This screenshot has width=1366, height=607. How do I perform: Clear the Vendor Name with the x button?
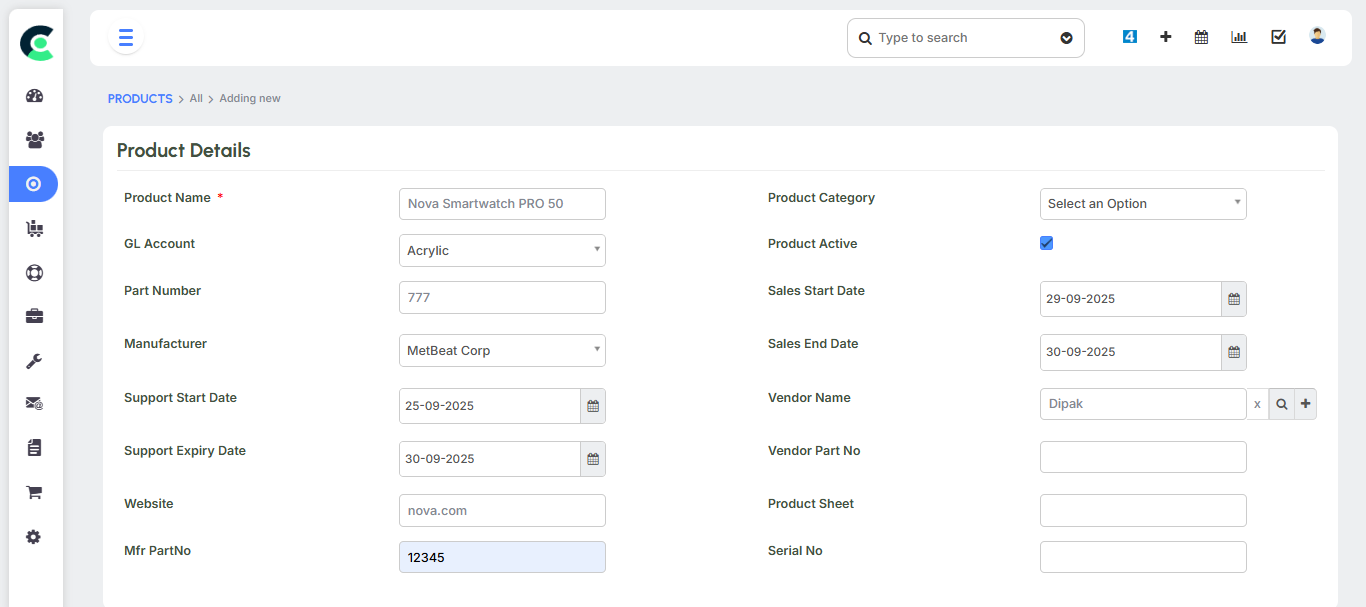pyautogui.click(x=1257, y=403)
